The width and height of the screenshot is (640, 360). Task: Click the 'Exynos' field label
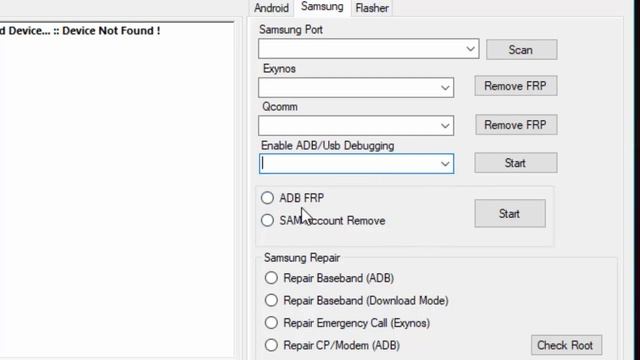click(279, 69)
